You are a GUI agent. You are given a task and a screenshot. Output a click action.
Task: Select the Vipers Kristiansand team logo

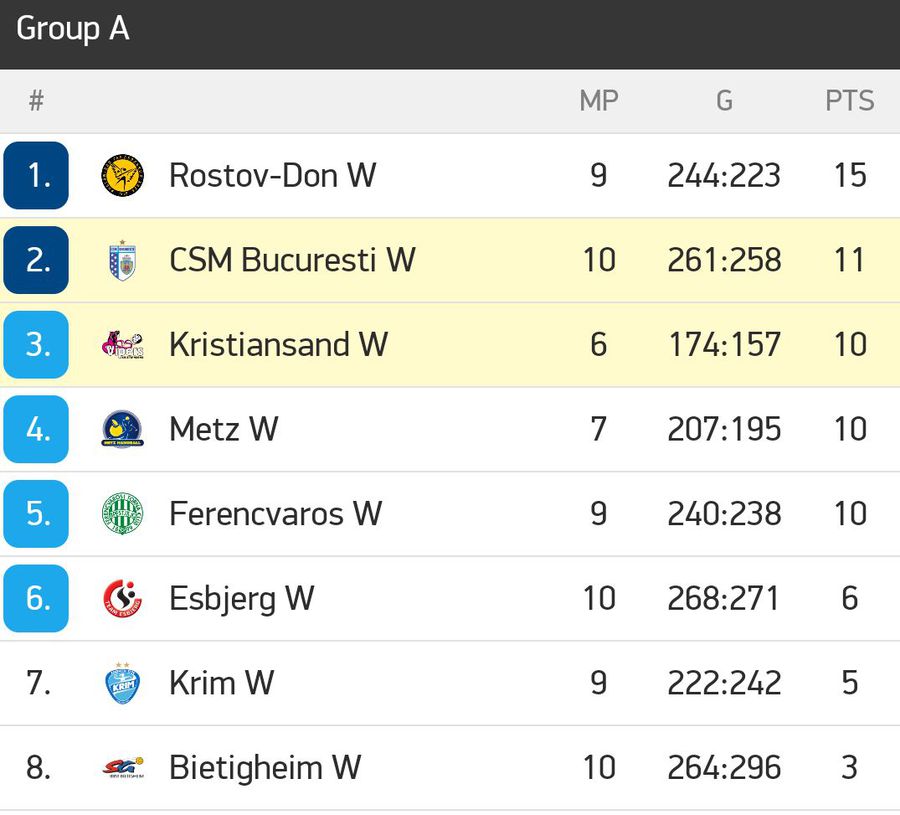coord(122,345)
